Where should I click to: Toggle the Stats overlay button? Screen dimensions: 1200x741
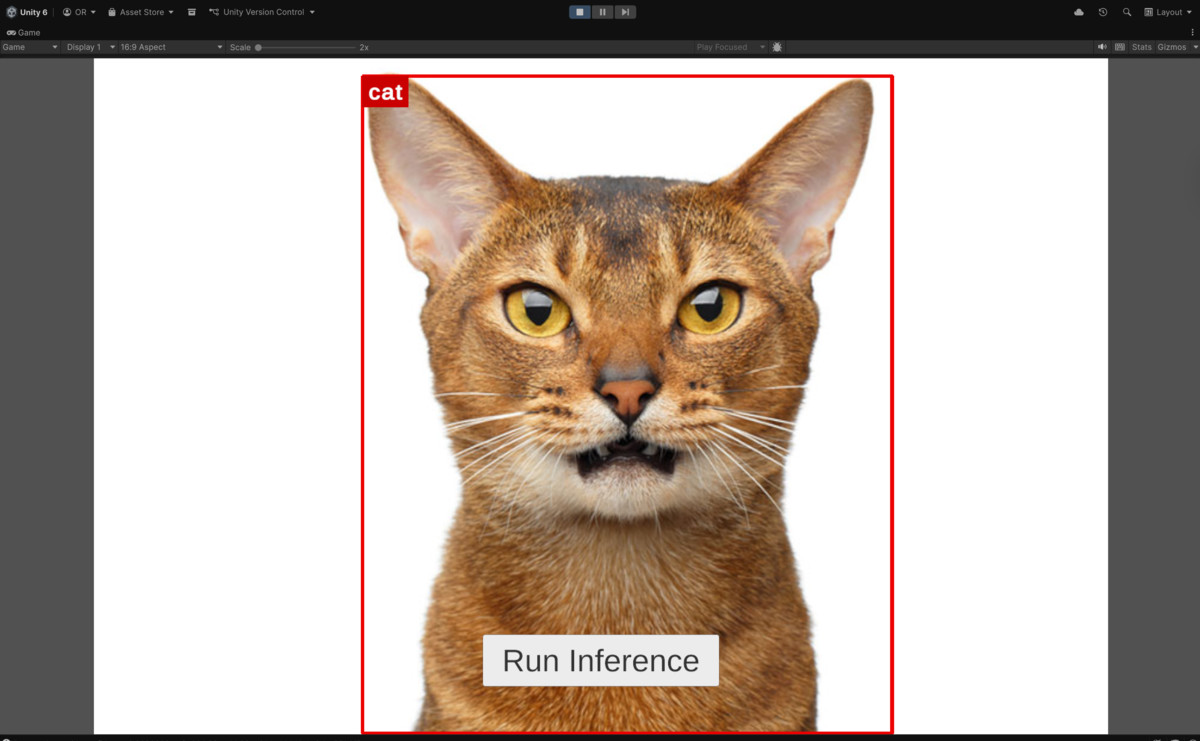click(1142, 47)
